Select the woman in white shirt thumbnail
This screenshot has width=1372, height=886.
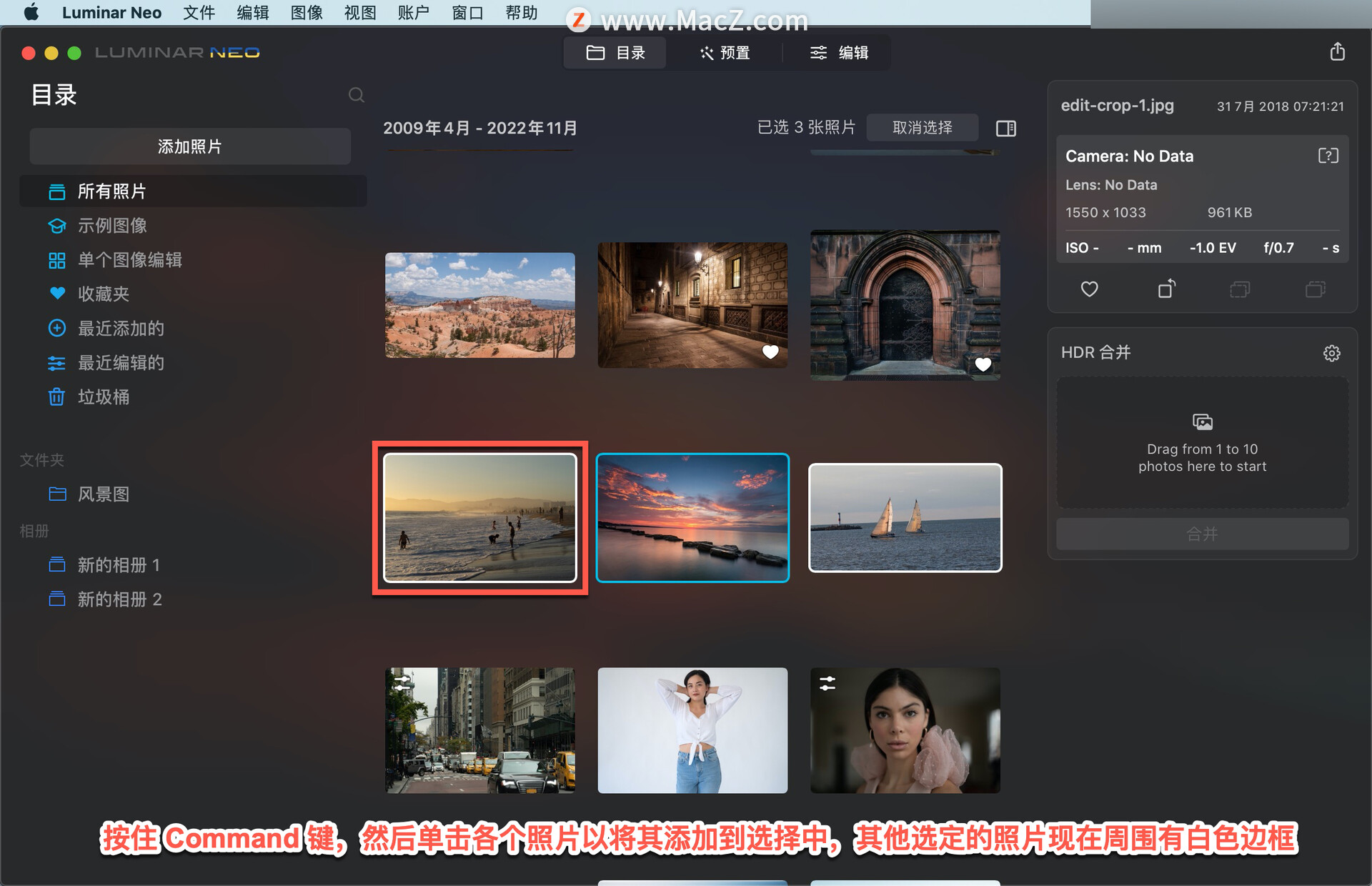[692, 730]
